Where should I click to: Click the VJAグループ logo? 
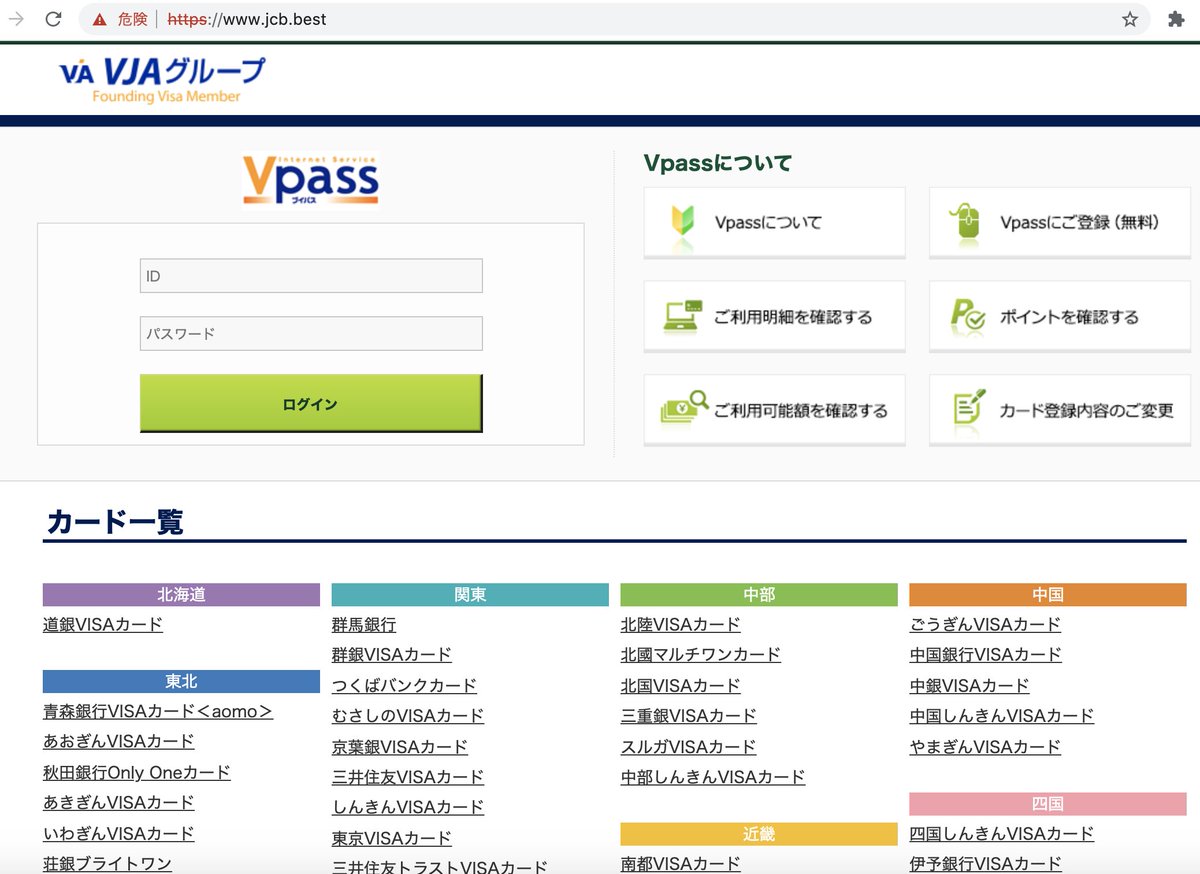[162, 80]
